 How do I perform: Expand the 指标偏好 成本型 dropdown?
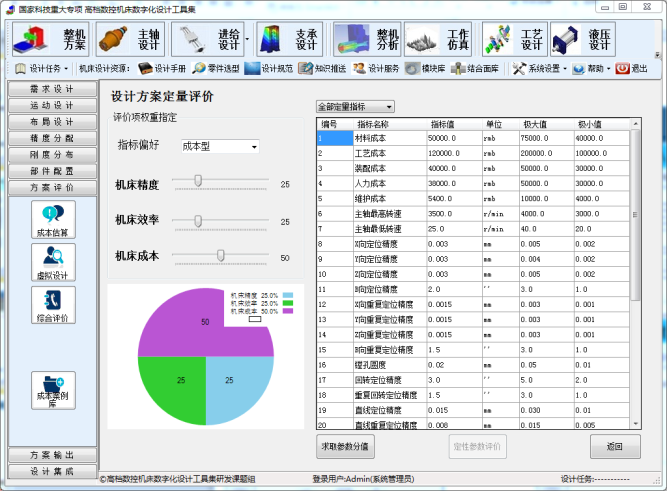pos(219,147)
